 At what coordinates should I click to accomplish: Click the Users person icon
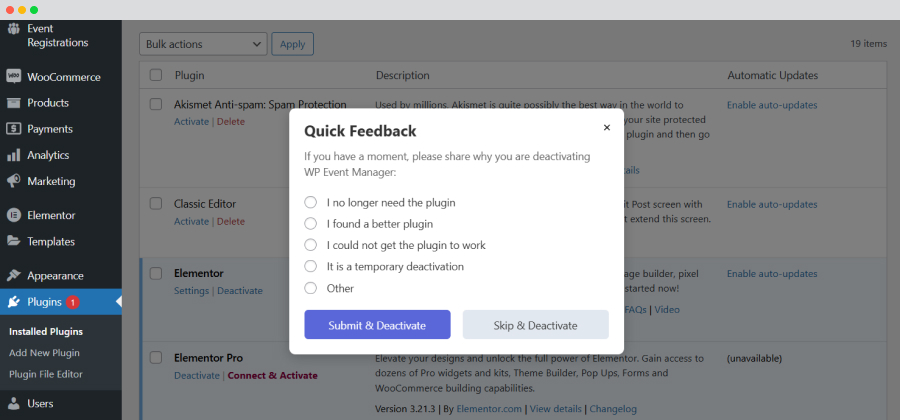coord(14,403)
